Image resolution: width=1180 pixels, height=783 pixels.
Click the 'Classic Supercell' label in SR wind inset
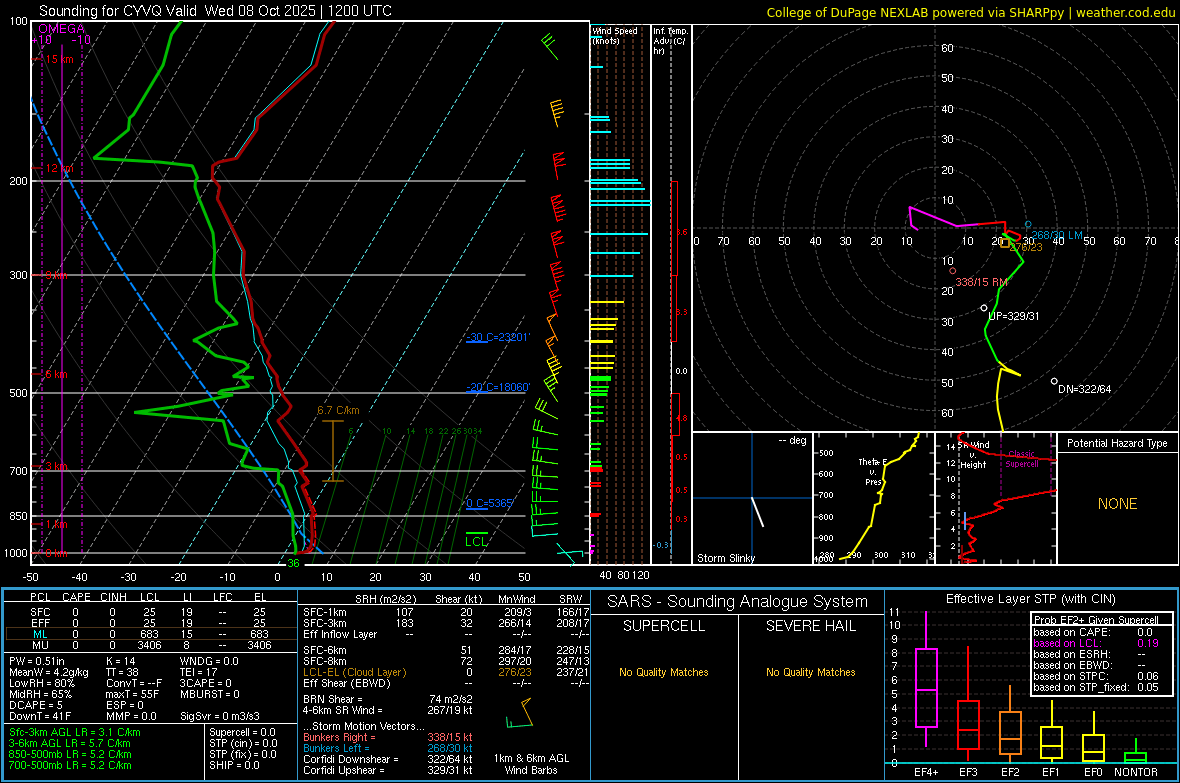click(1021, 459)
